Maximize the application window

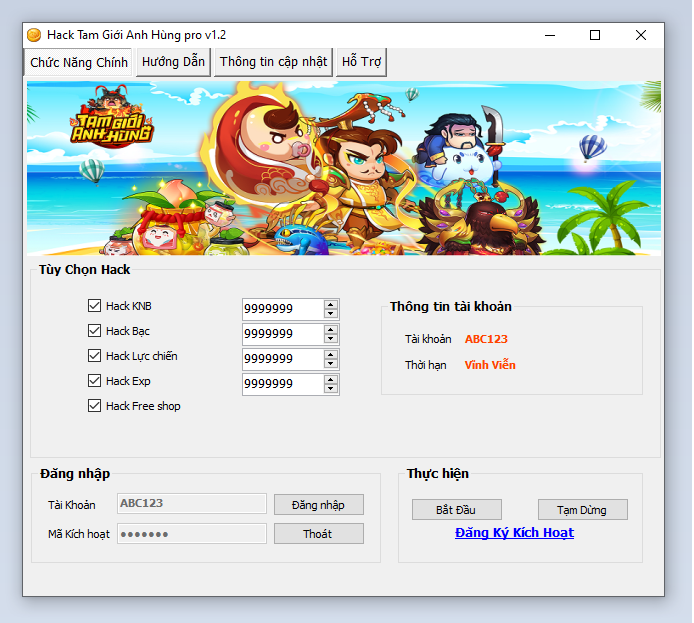595,35
